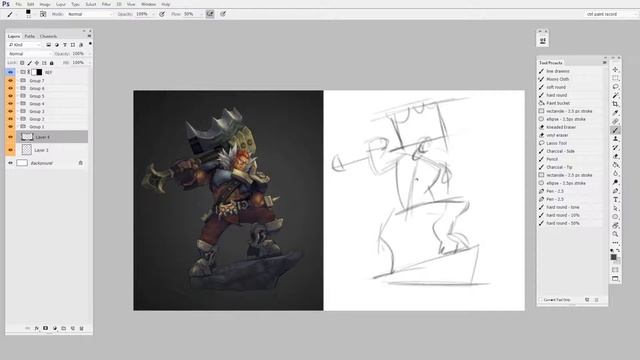This screenshot has width=640, height=360.
Task: Select the Lasso tool in the toolbar
Action: click(616, 87)
